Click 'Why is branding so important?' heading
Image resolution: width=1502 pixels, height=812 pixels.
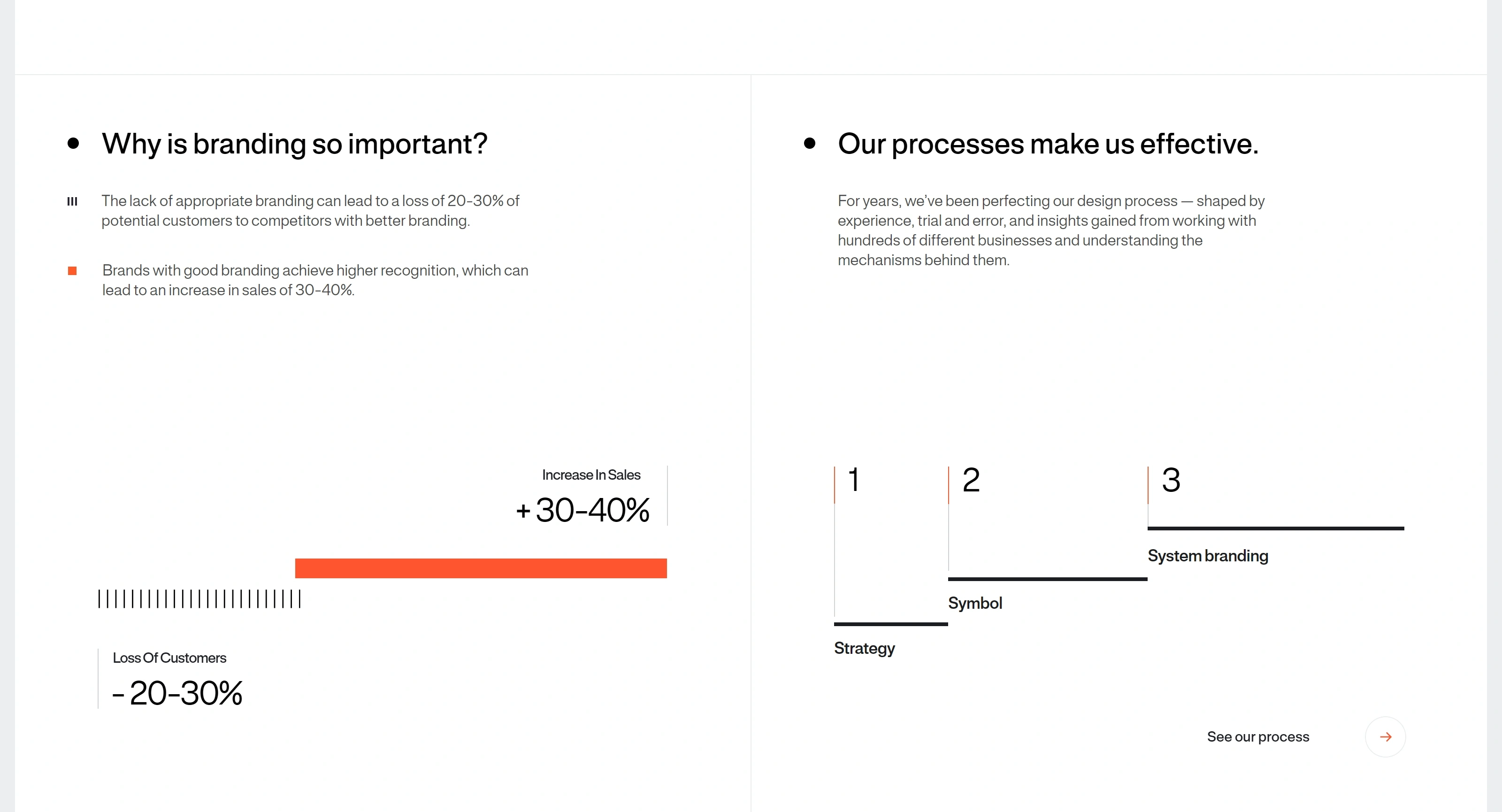pos(294,144)
